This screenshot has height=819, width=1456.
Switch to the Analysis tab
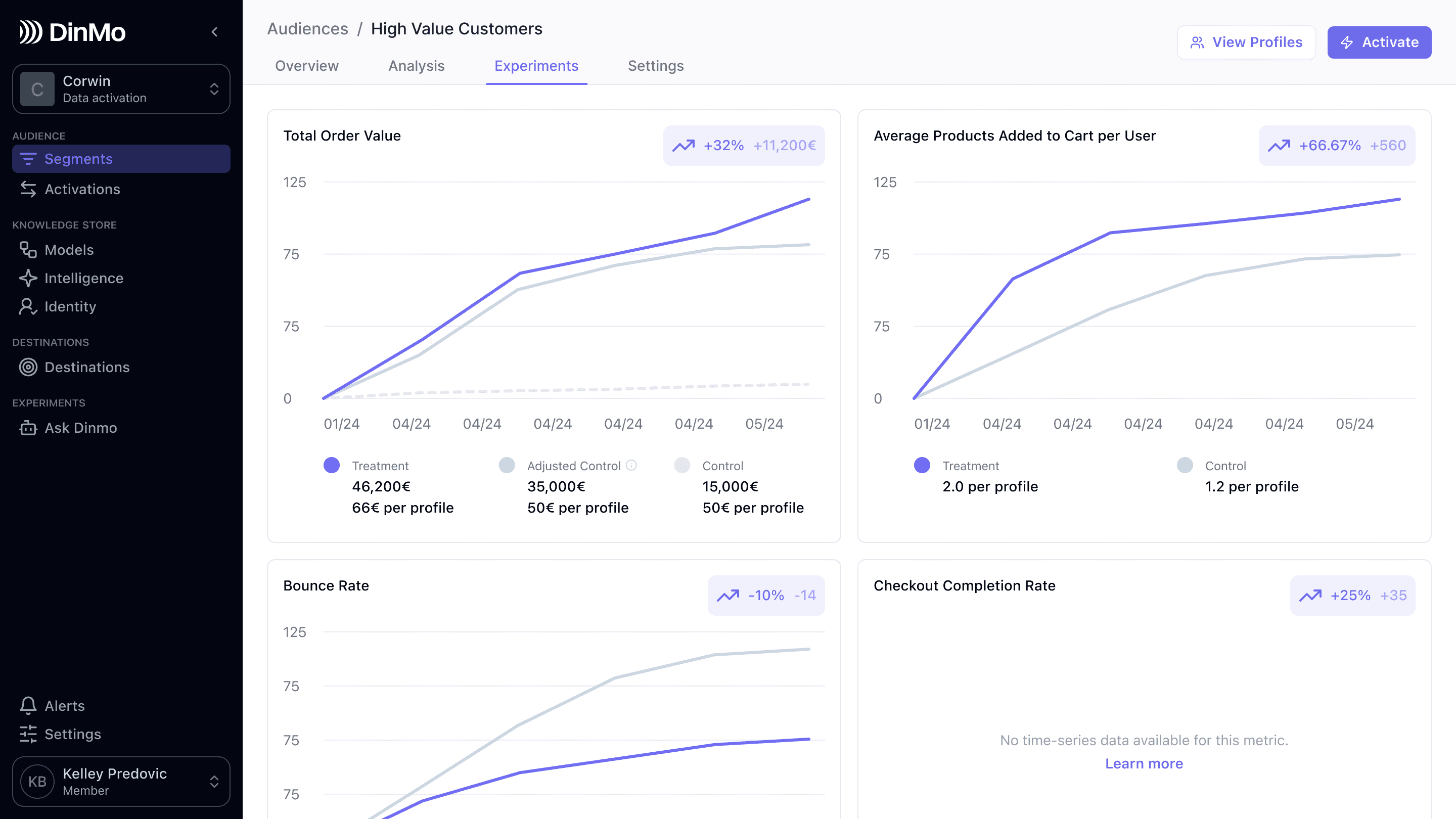(x=416, y=66)
